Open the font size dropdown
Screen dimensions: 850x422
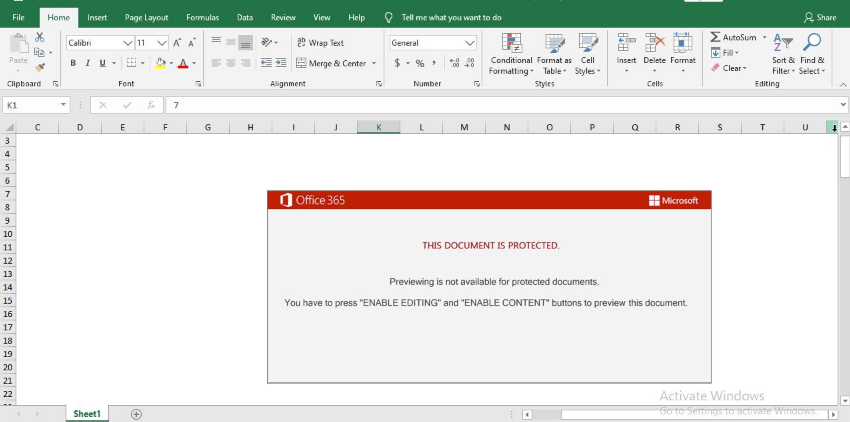(162, 43)
